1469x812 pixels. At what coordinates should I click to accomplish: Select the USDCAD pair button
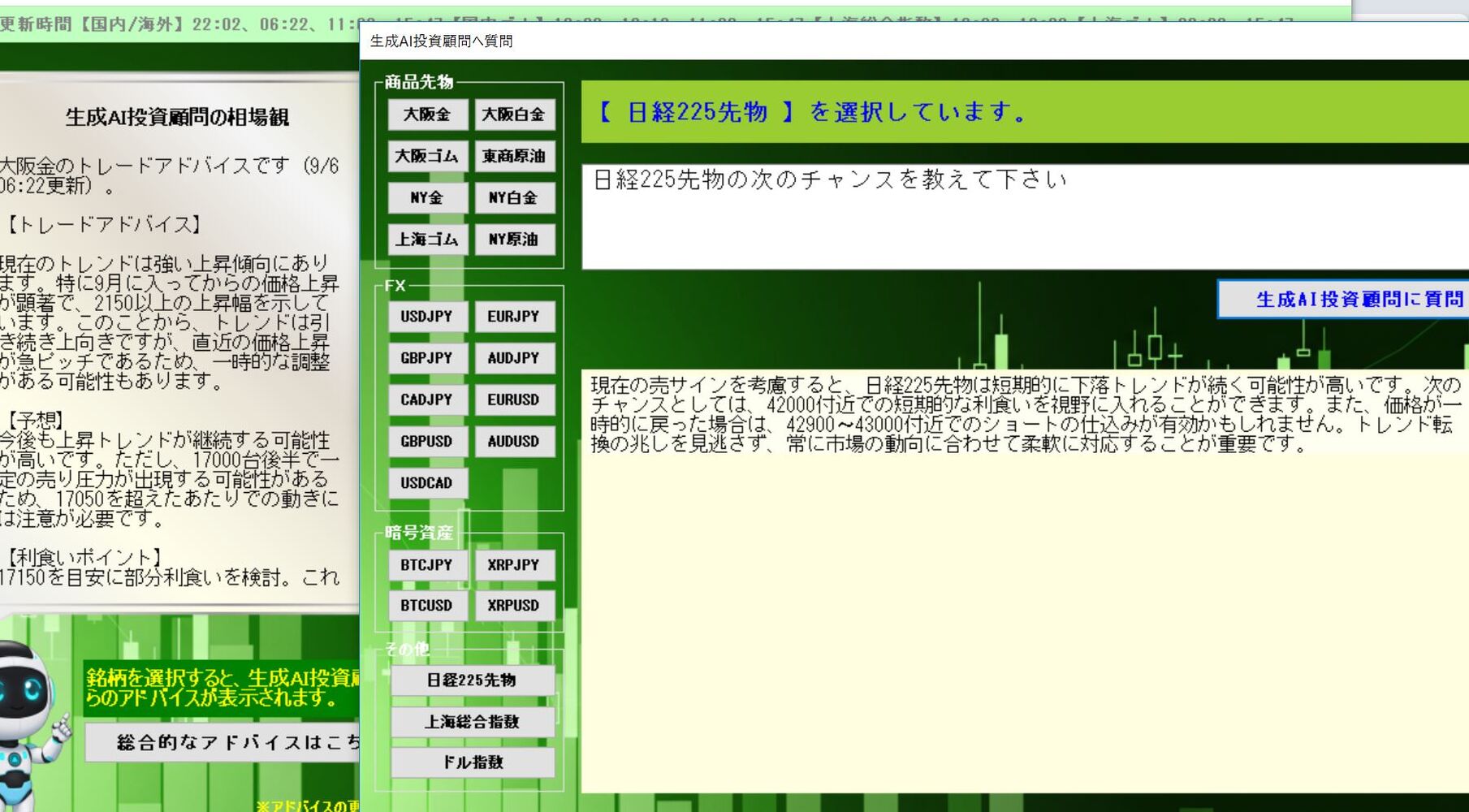tap(427, 483)
